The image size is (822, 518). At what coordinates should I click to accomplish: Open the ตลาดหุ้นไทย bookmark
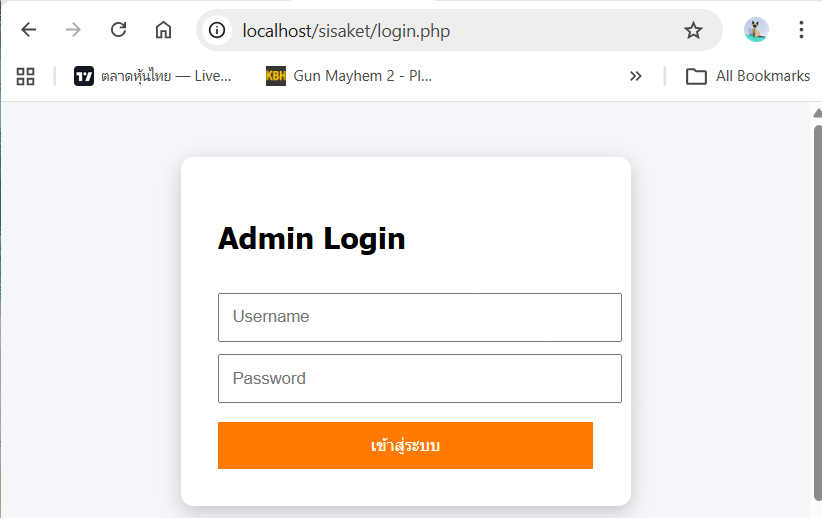pyautogui.click(x=153, y=76)
